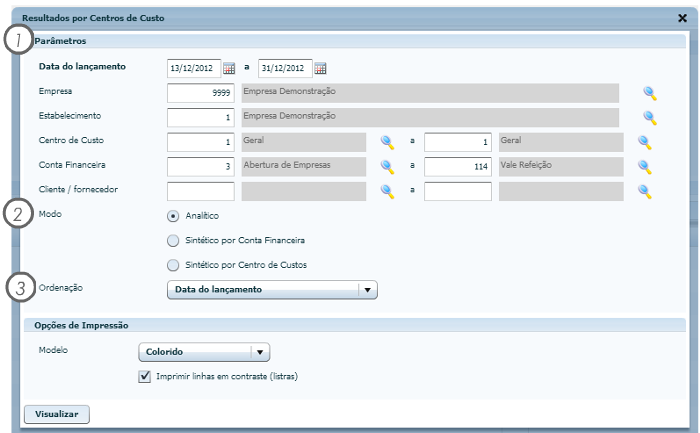
Task: Search Estabelecimento using magnifier icon
Action: 650,118
